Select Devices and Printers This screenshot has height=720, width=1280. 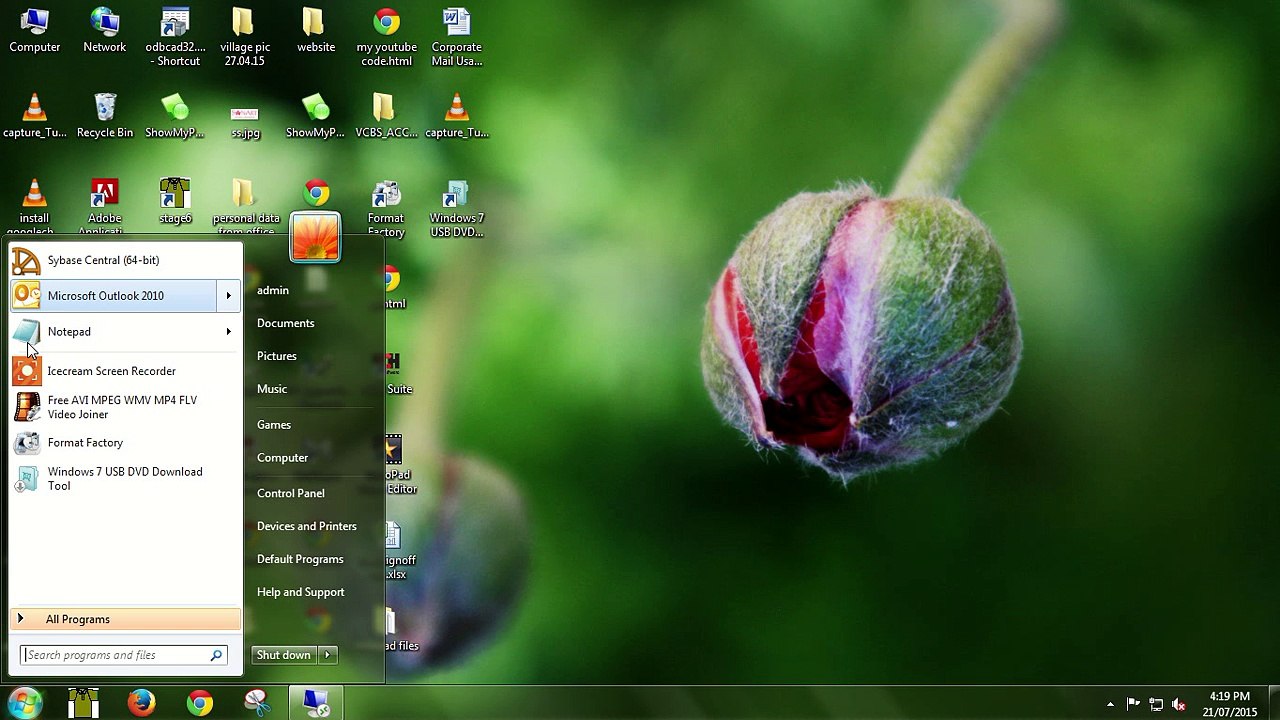(307, 526)
